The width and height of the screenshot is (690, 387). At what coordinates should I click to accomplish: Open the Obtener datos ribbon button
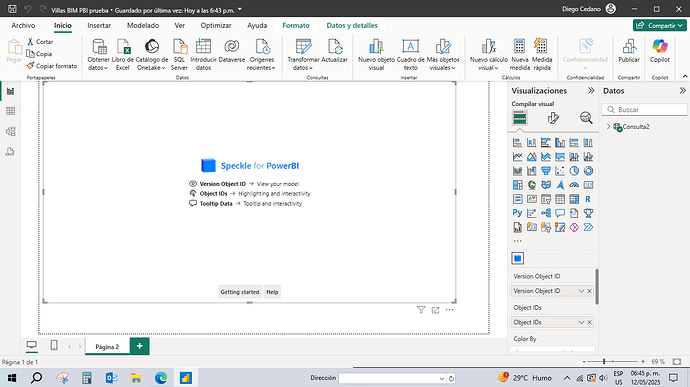[x=99, y=55]
